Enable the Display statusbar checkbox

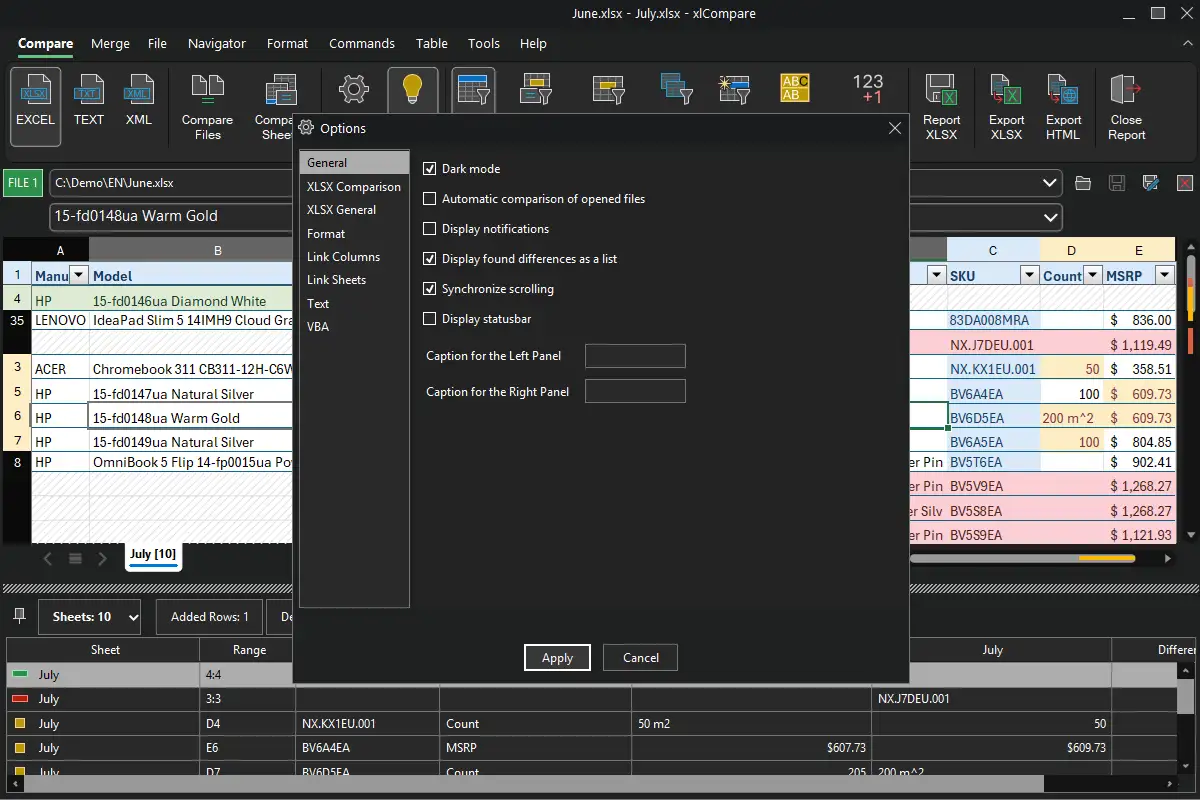point(430,319)
